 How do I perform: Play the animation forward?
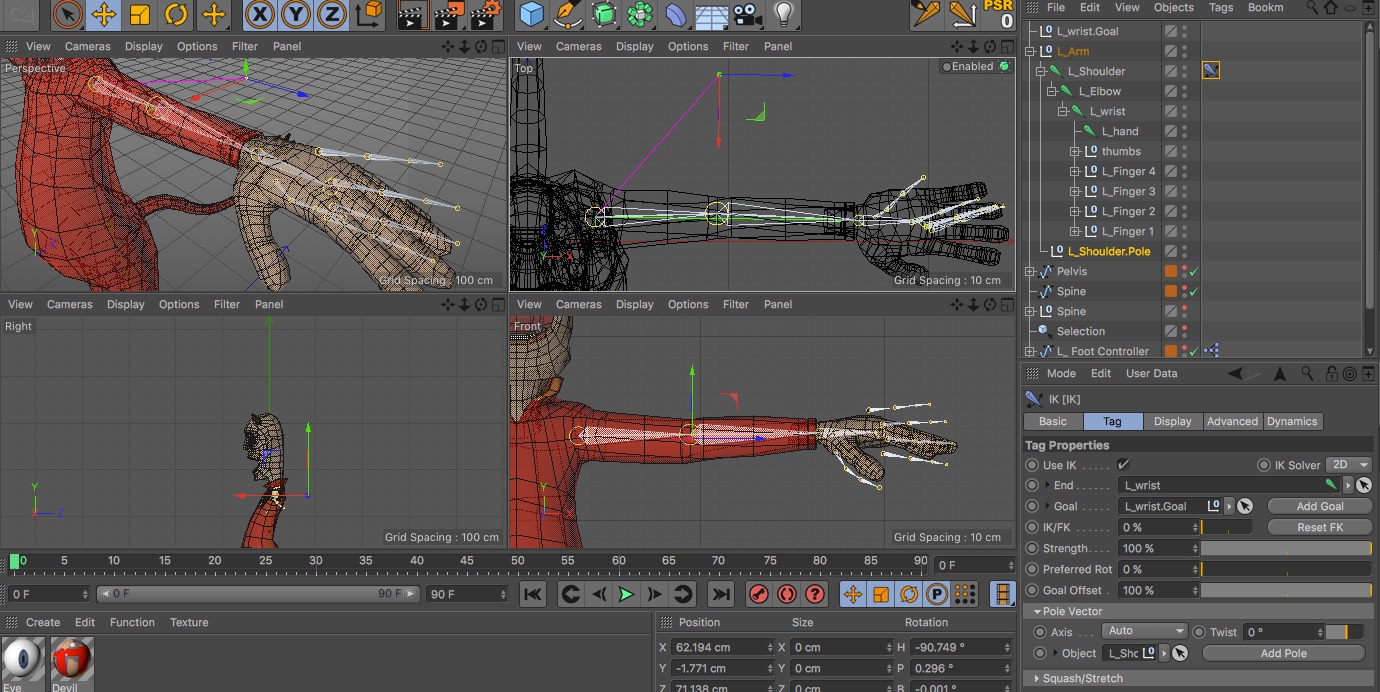pyautogui.click(x=626, y=594)
